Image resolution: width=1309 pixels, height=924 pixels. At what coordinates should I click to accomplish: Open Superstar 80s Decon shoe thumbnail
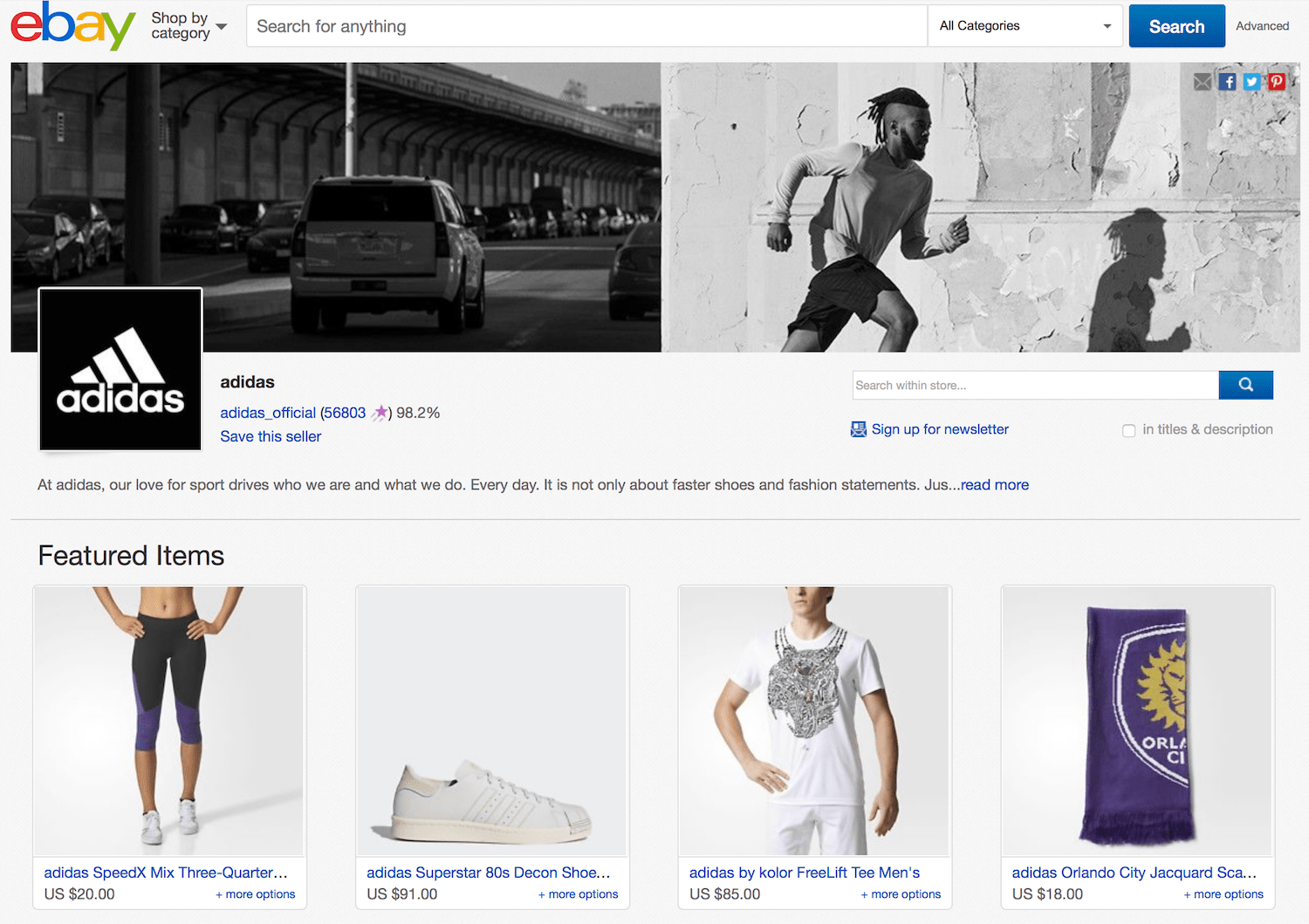pos(492,721)
